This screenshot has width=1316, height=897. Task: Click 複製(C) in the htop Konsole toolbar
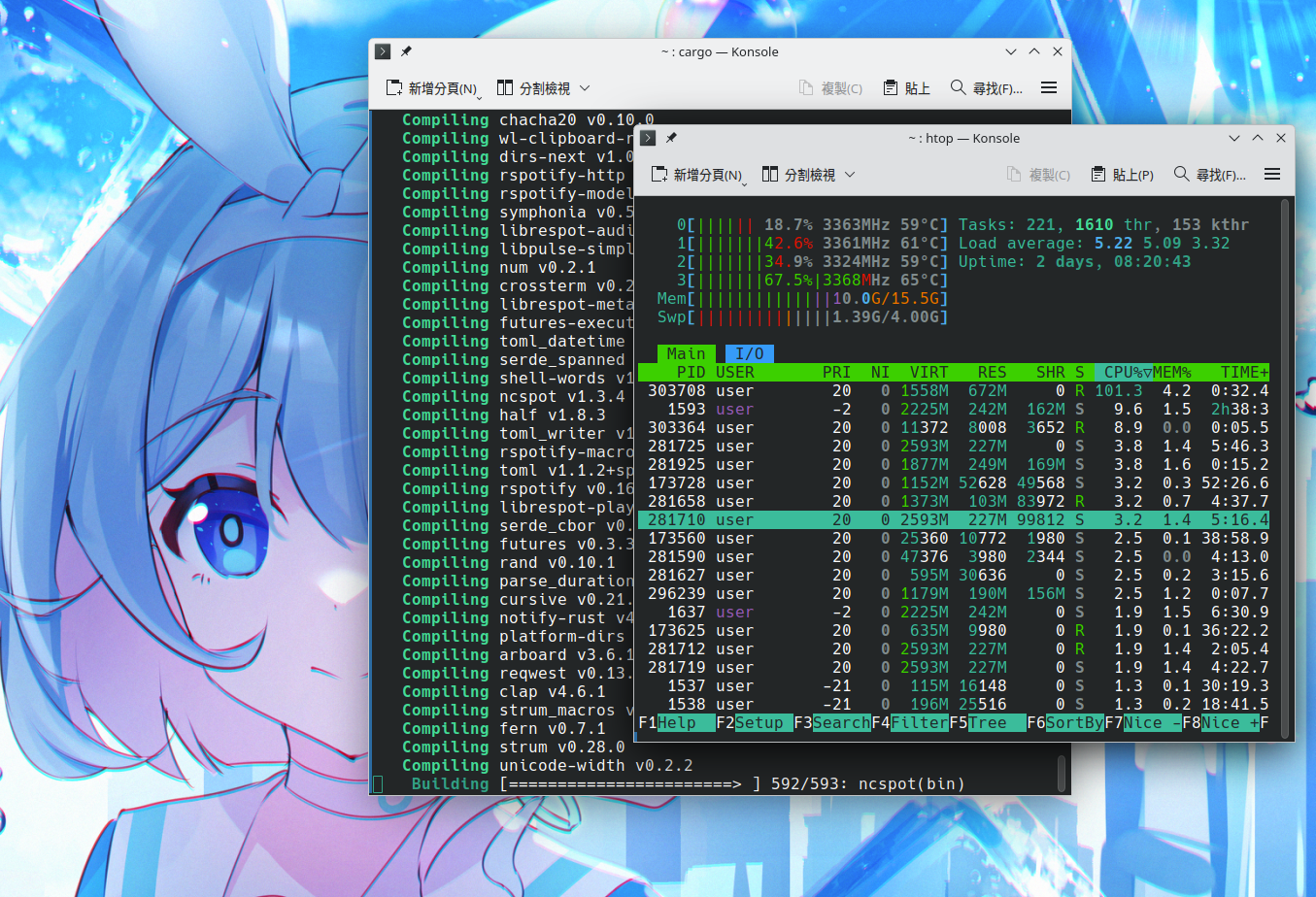[x=1038, y=175]
